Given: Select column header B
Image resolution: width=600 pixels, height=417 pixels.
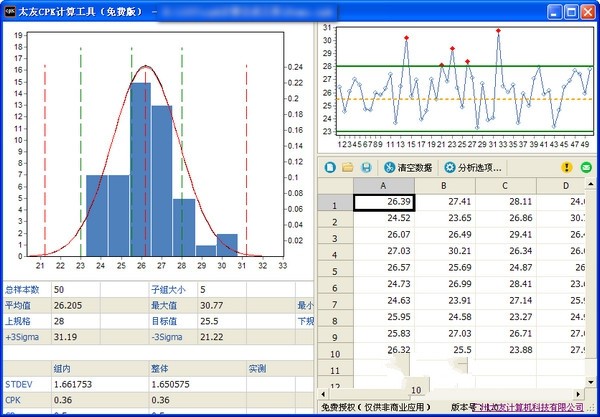Looking at the screenshot, I should (445, 186).
